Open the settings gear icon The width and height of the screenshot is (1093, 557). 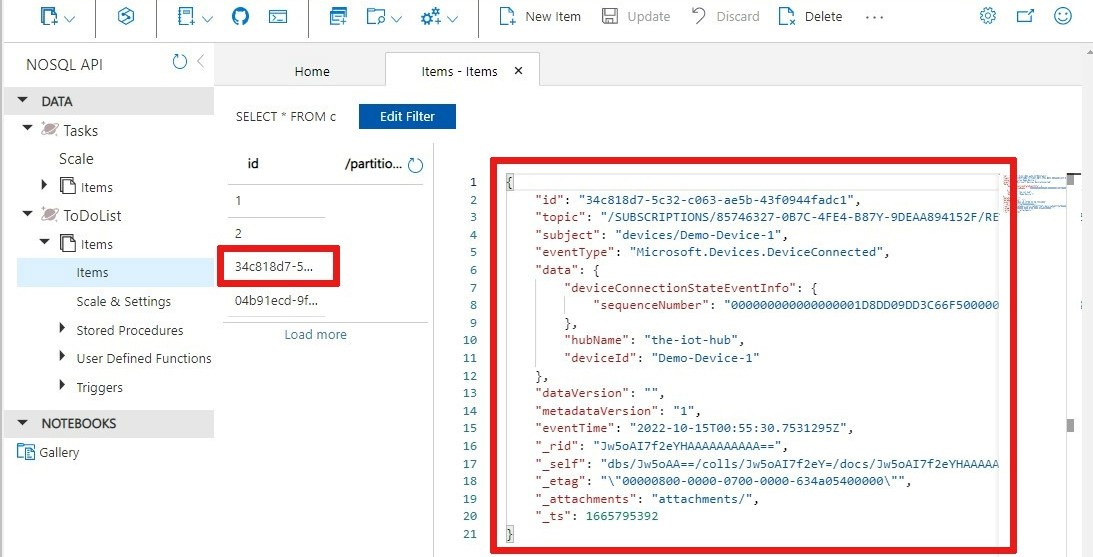tap(988, 16)
